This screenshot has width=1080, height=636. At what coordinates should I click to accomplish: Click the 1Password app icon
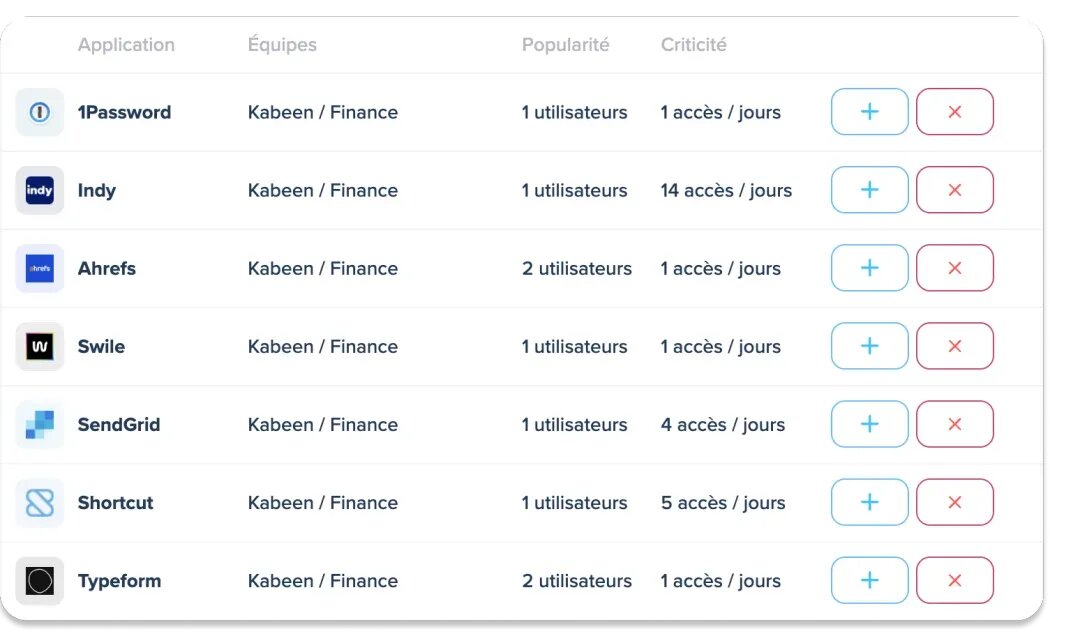point(40,112)
